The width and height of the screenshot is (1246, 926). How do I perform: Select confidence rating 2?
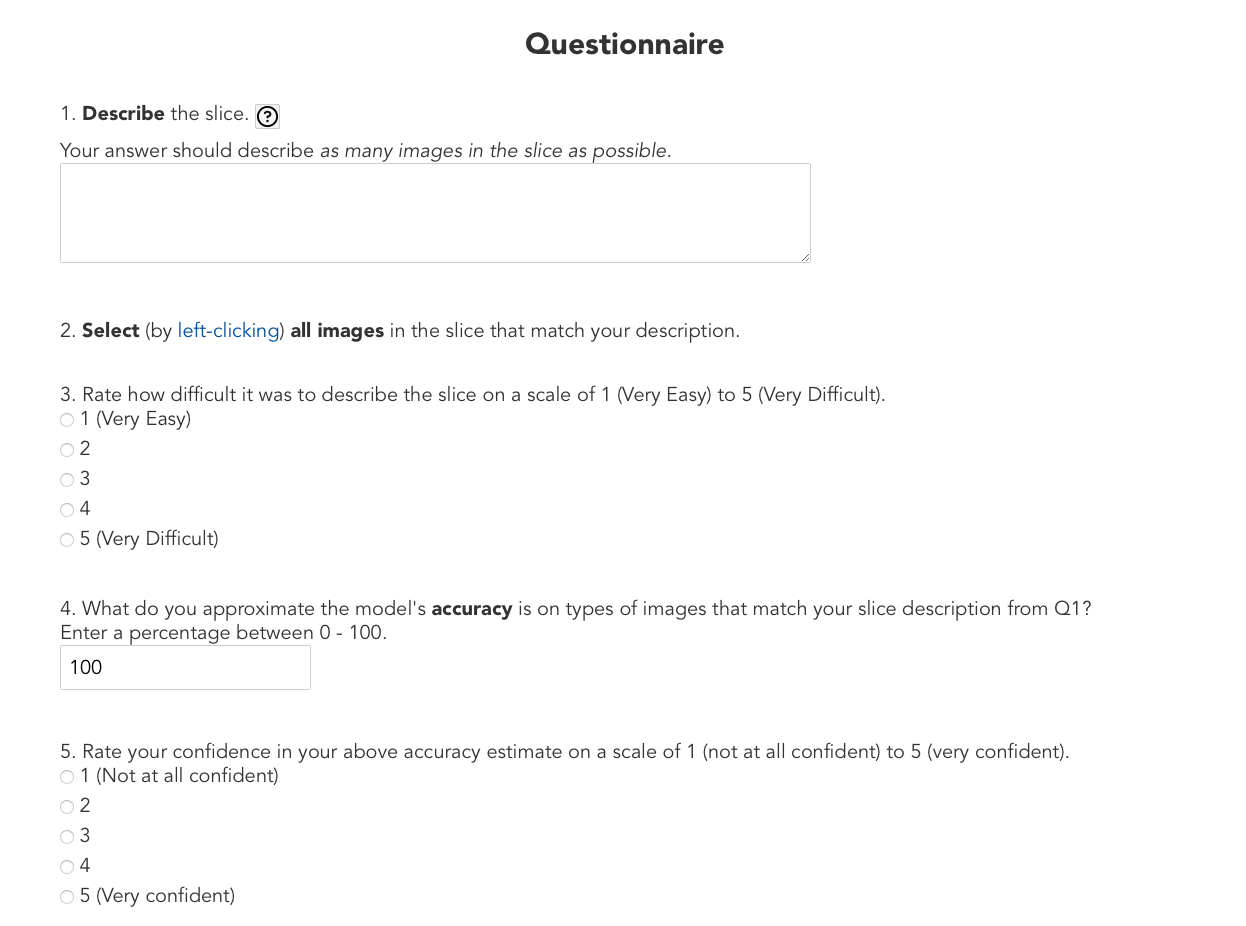tap(67, 807)
